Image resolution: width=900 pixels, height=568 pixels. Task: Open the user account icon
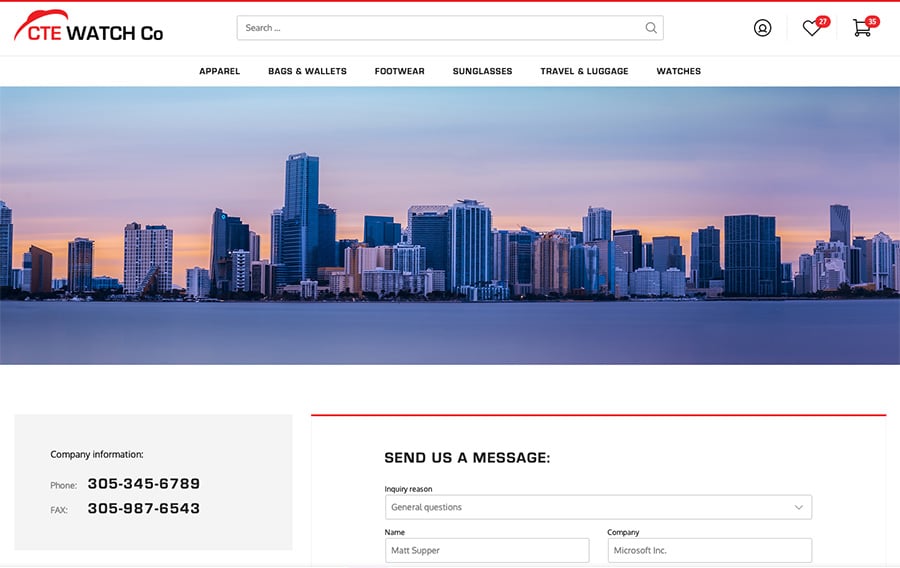click(x=762, y=28)
